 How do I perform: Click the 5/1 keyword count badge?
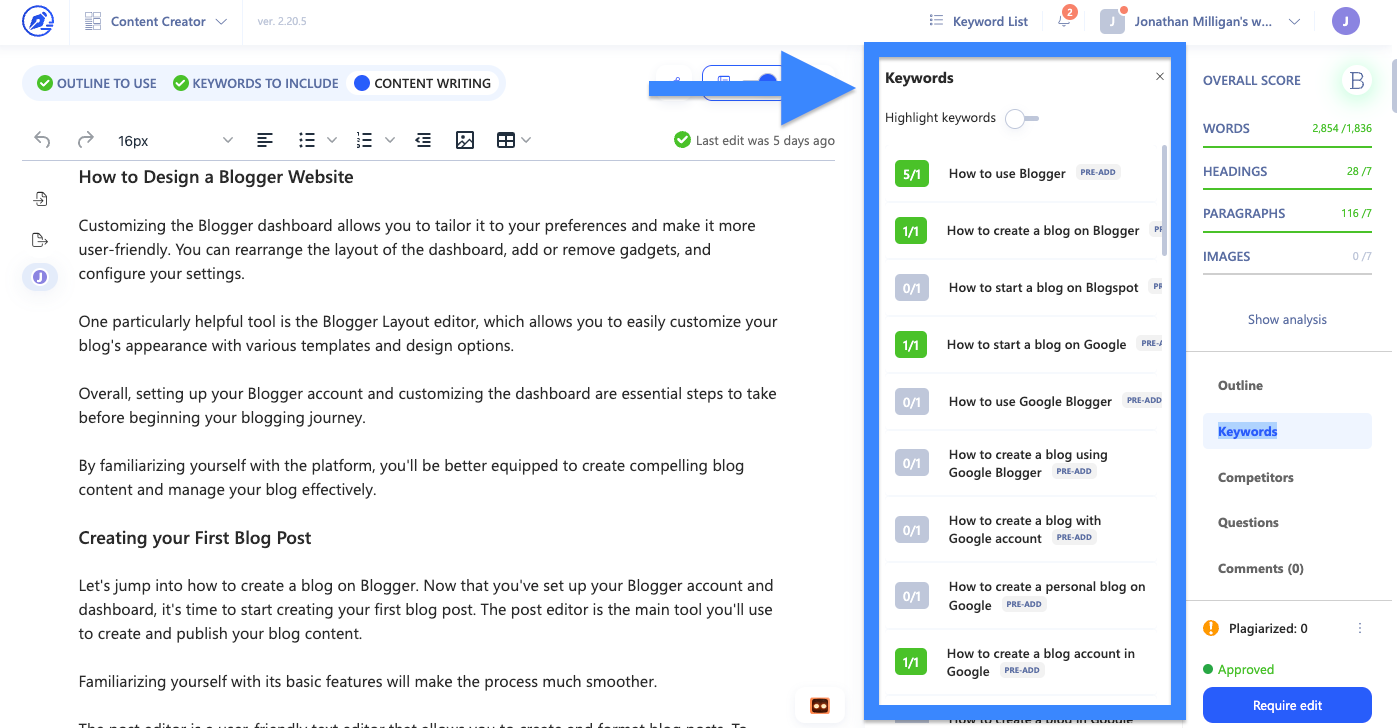[912, 174]
